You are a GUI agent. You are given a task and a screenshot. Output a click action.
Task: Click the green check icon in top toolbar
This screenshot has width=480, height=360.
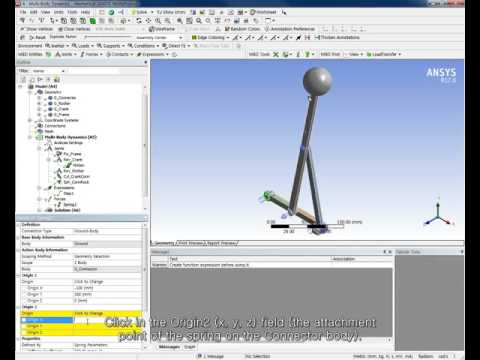[111, 12]
